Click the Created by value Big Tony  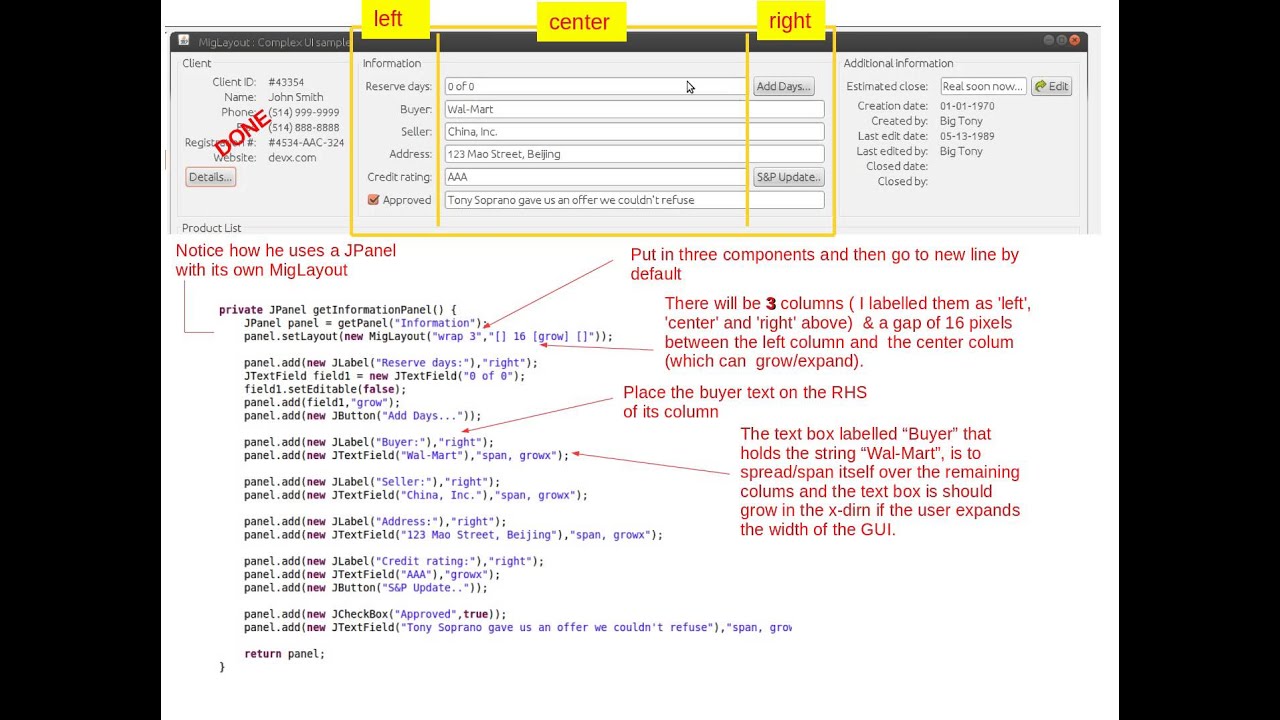[x=961, y=121]
